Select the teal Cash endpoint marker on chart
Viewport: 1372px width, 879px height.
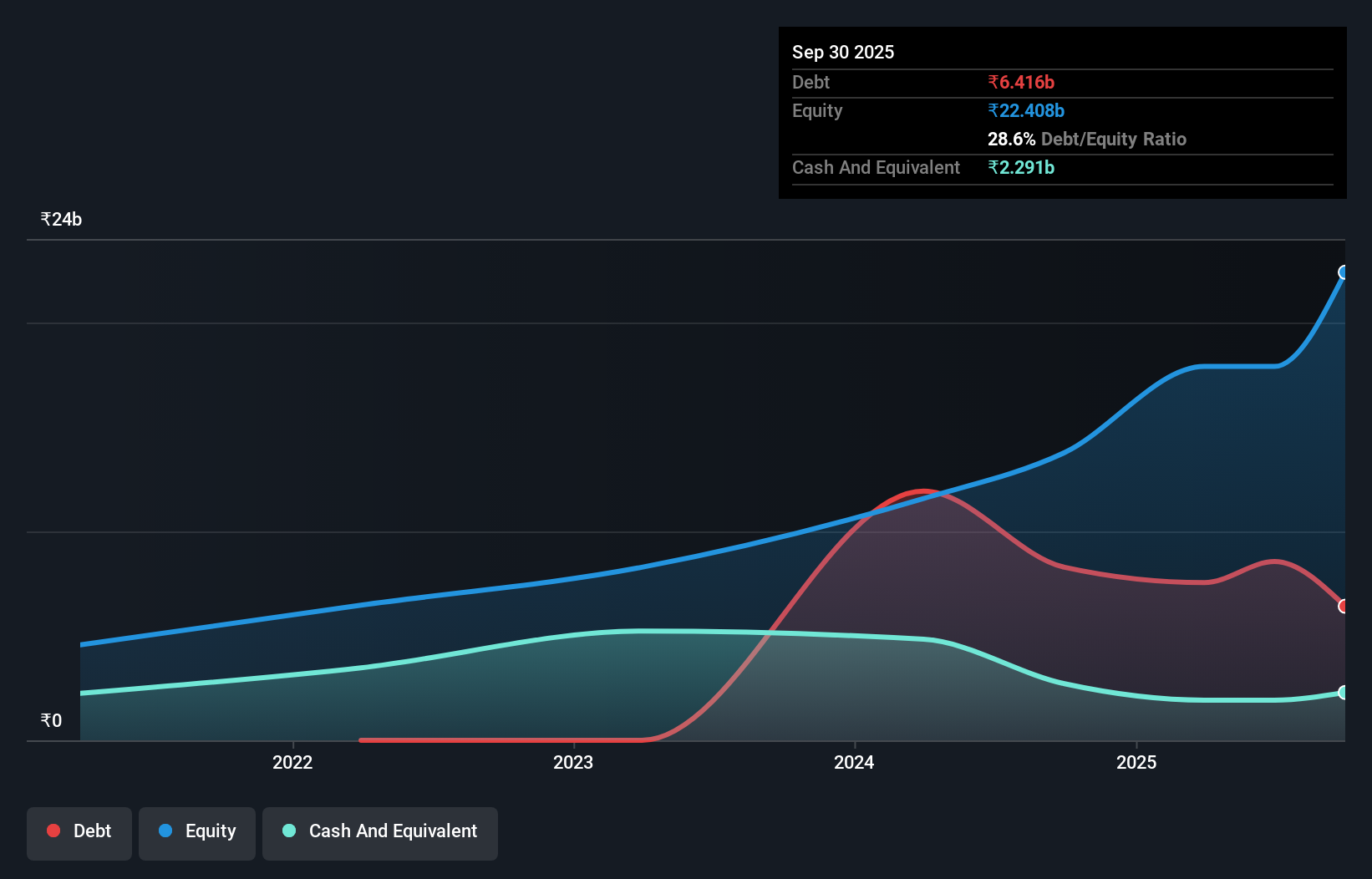click(x=1344, y=692)
